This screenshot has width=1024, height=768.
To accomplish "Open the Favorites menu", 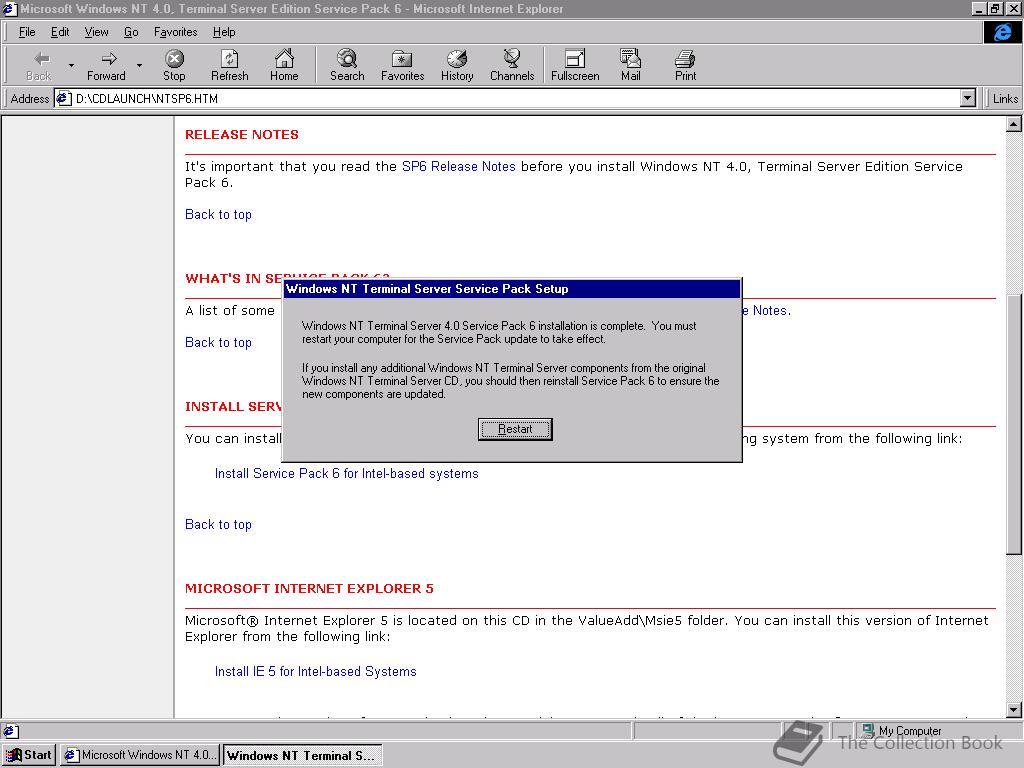I will pos(175,32).
